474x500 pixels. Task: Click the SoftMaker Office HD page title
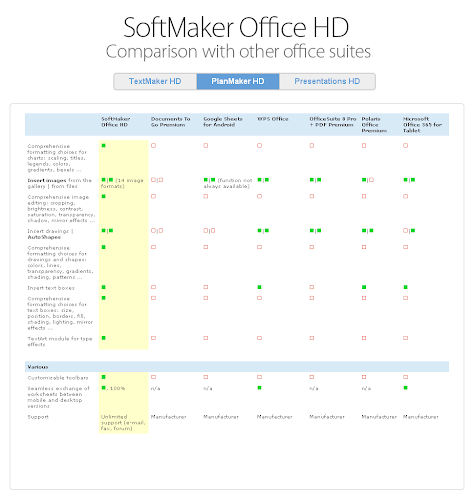236,27
